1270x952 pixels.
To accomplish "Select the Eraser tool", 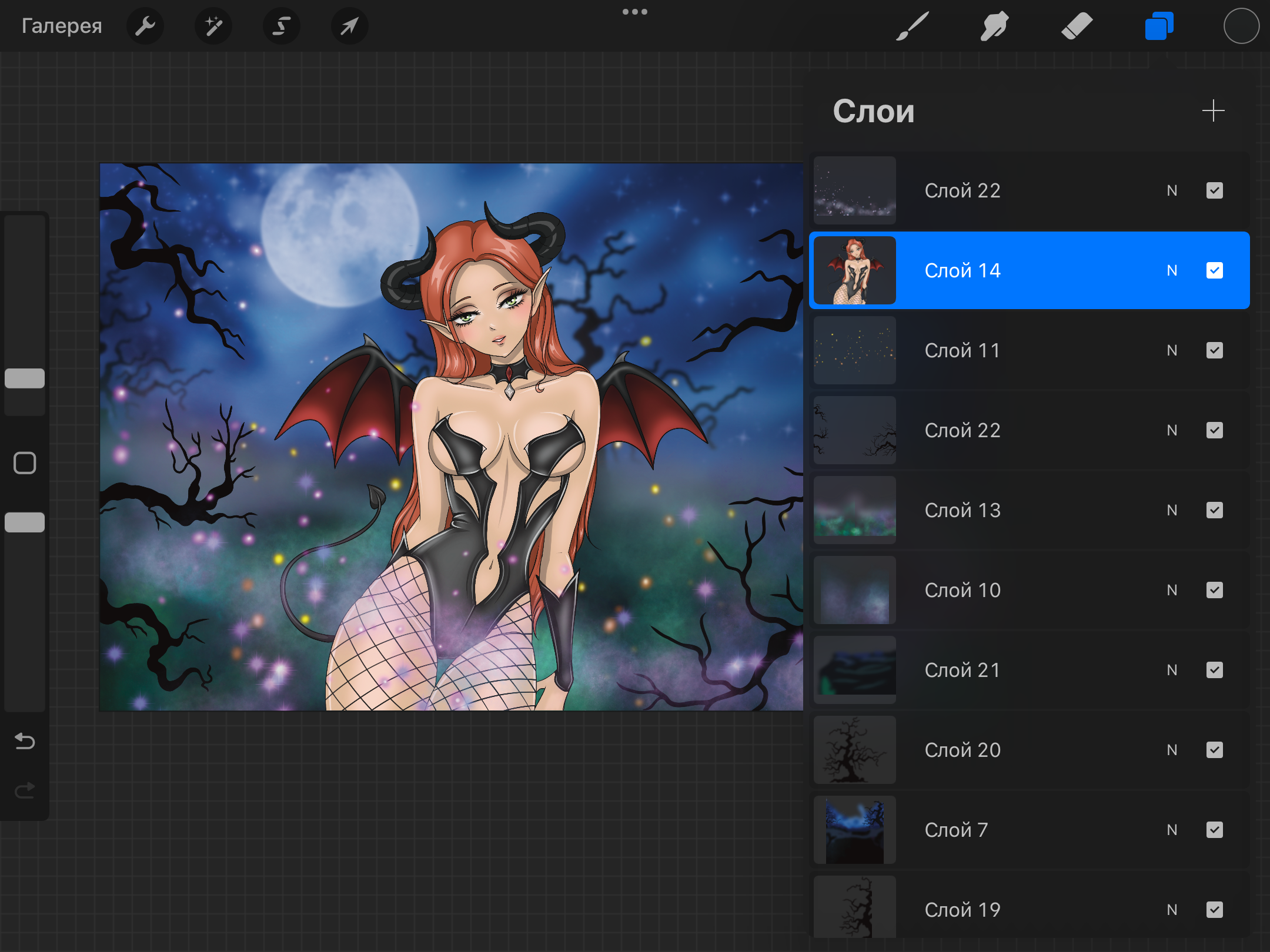I will (1077, 26).
